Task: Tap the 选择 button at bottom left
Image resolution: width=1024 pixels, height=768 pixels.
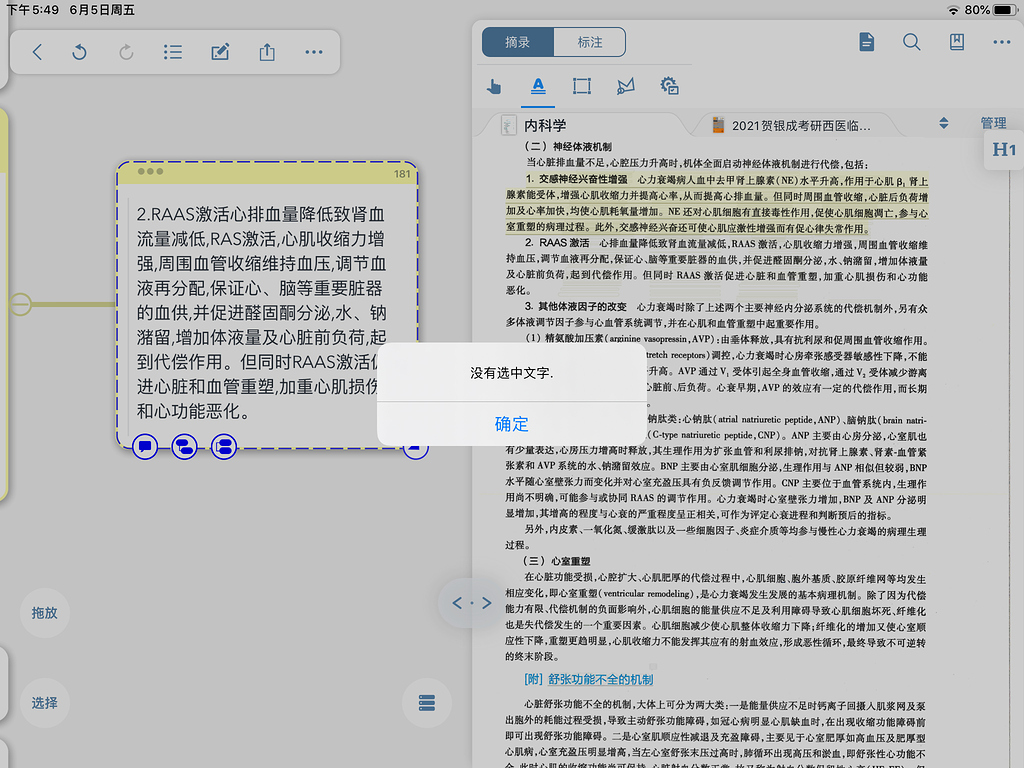Action: coord(43,703)
